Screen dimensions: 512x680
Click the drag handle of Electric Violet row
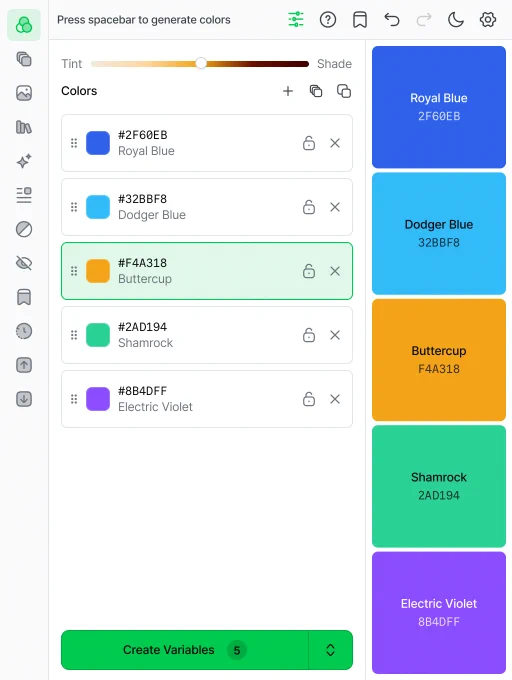click(74, 399)
